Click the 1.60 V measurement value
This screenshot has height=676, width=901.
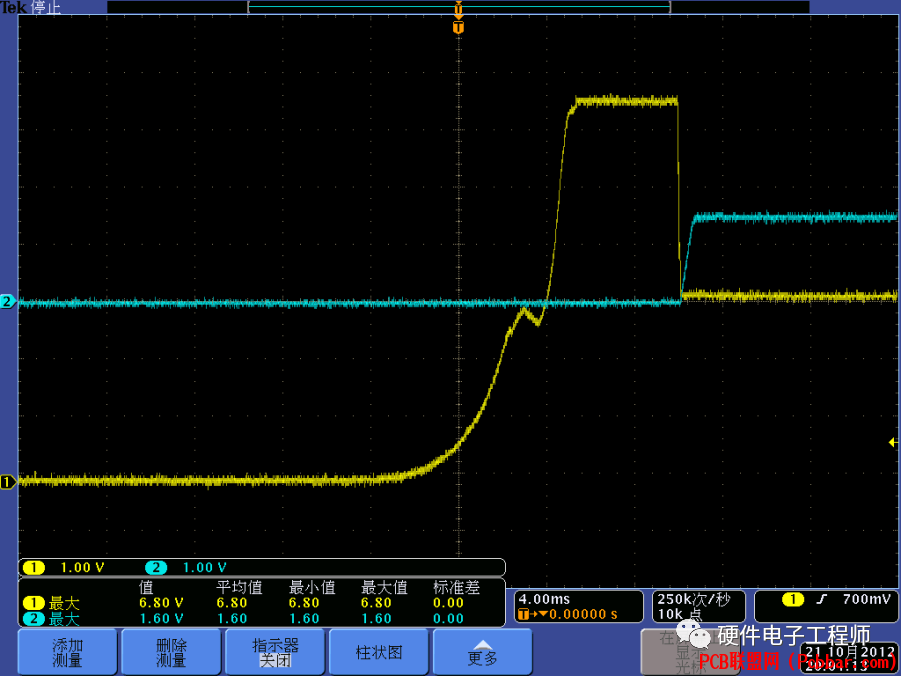(161, 619)
